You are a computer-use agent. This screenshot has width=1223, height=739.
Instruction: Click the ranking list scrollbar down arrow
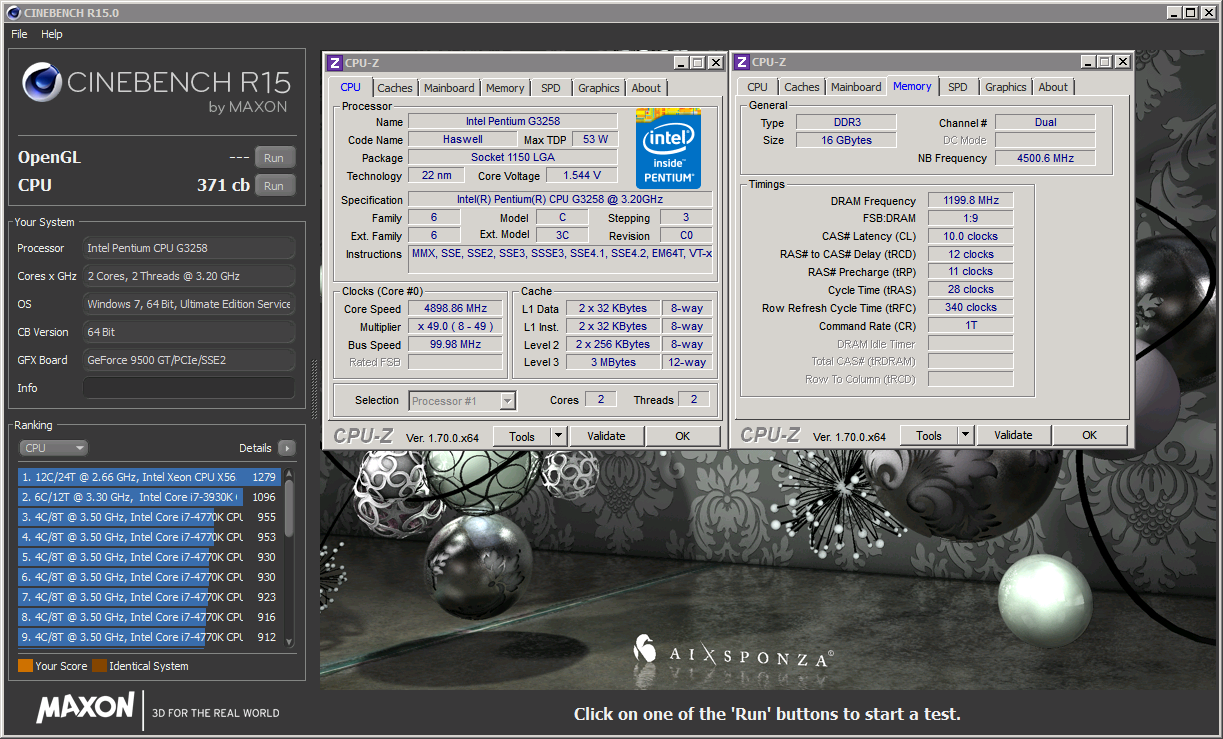pos(290,642)
